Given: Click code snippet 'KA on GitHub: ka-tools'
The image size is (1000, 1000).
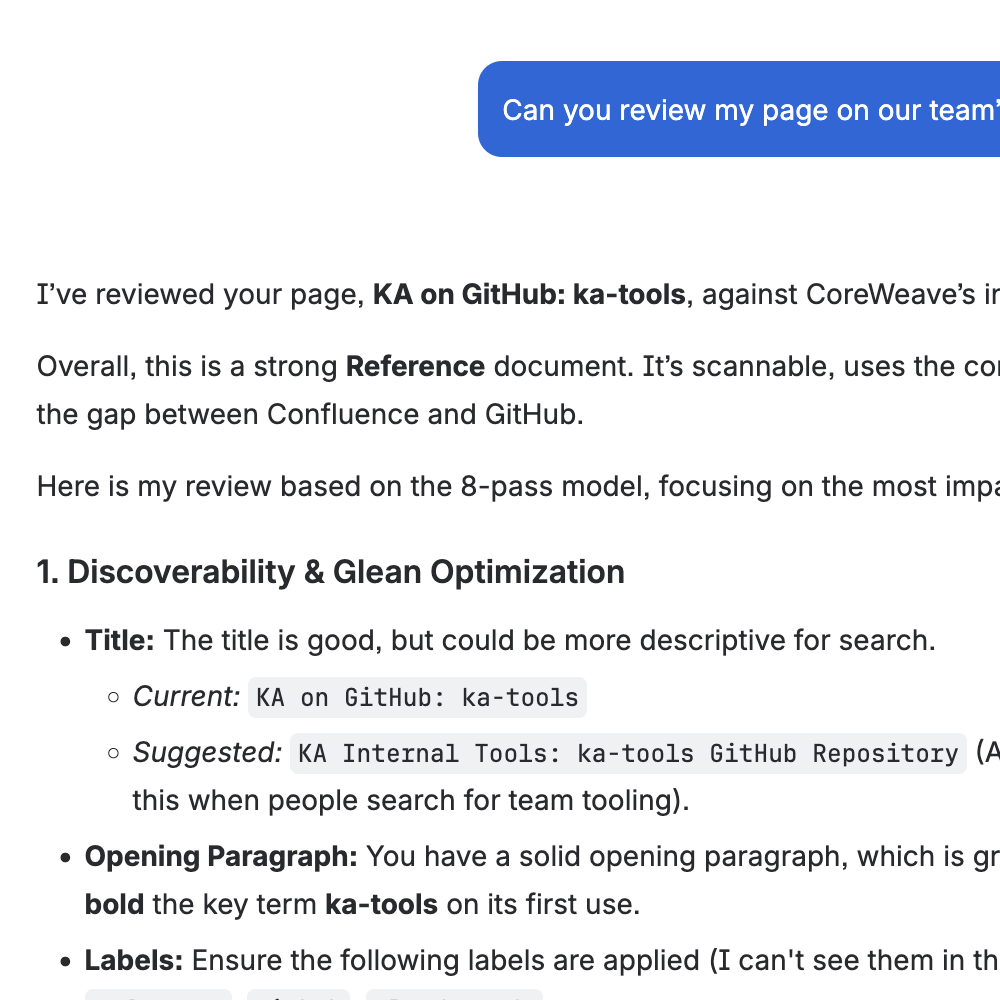Looking at the screenshot, I should (x=417, y=698).
